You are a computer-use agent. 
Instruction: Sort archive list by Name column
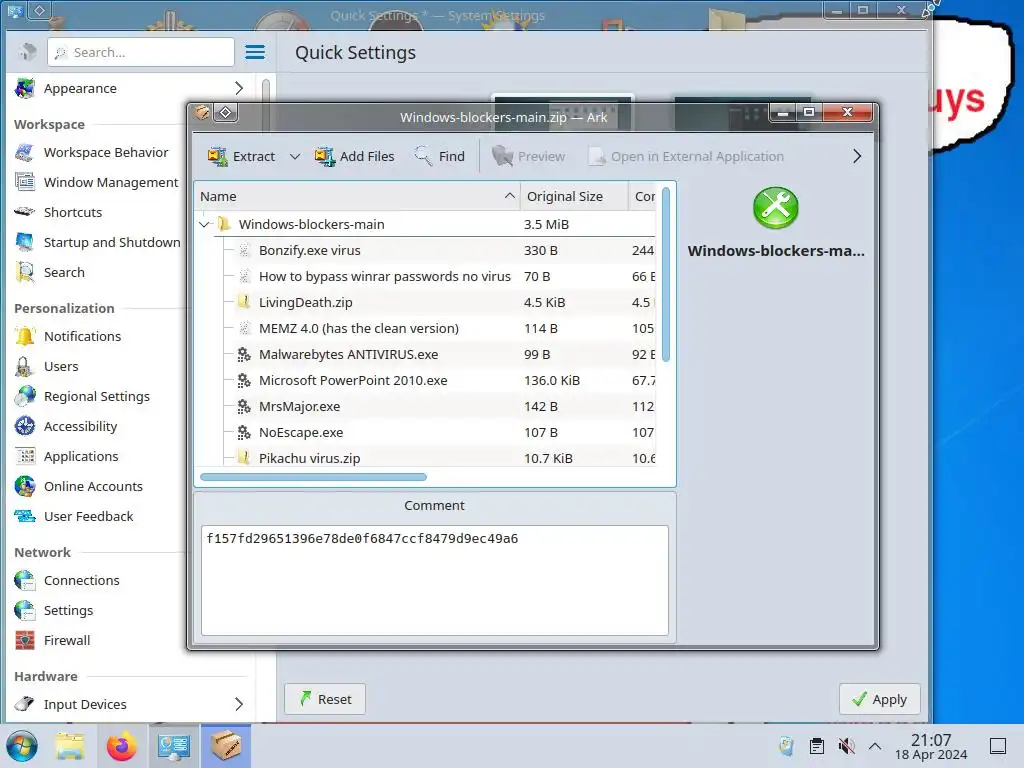(357, 197)
